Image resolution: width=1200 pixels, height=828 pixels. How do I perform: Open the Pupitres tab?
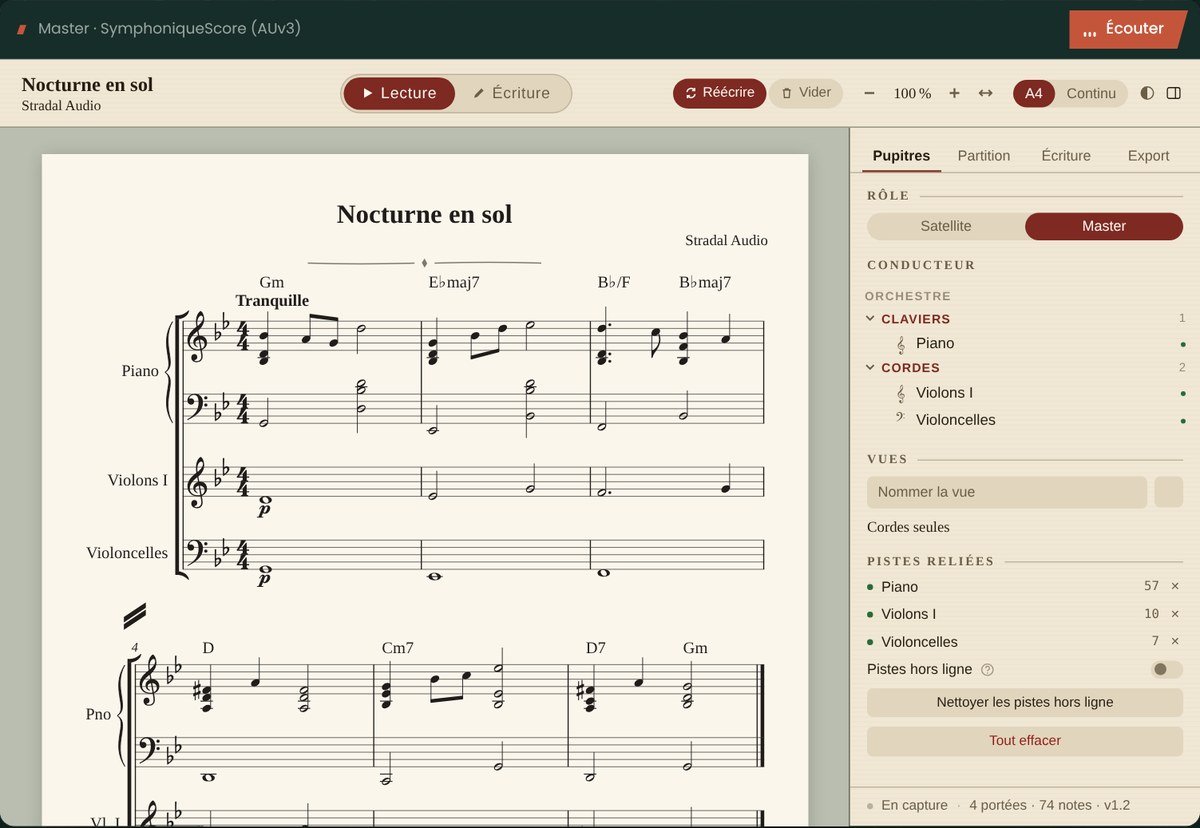pyautogui.click(x=901, y=155)
